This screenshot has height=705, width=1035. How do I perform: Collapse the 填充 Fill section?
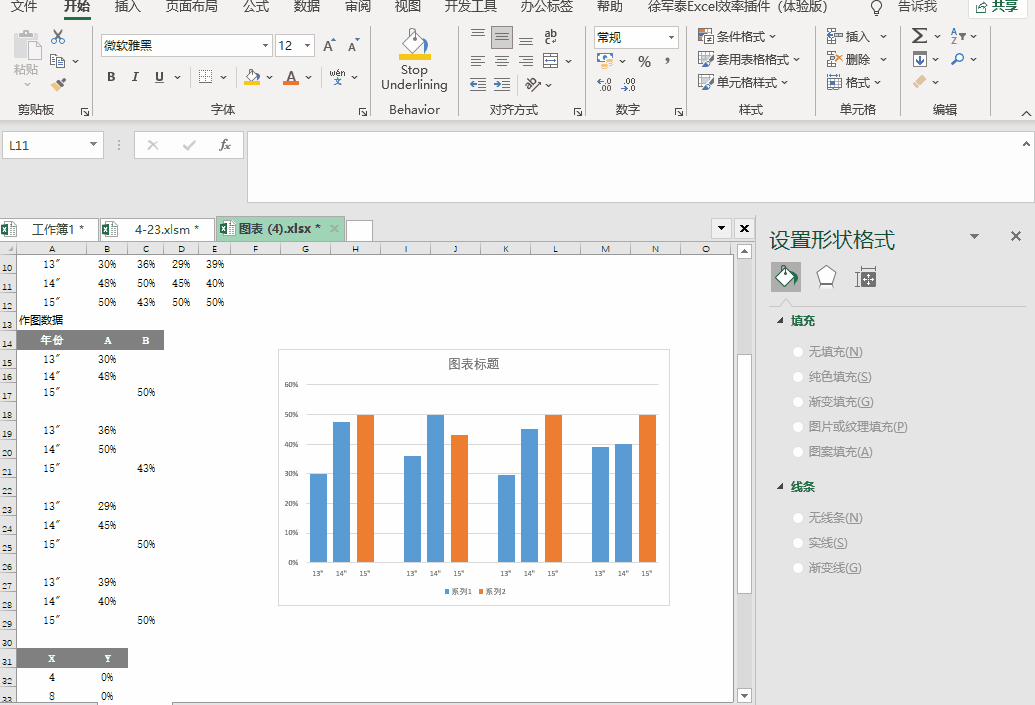coord(780,321)
